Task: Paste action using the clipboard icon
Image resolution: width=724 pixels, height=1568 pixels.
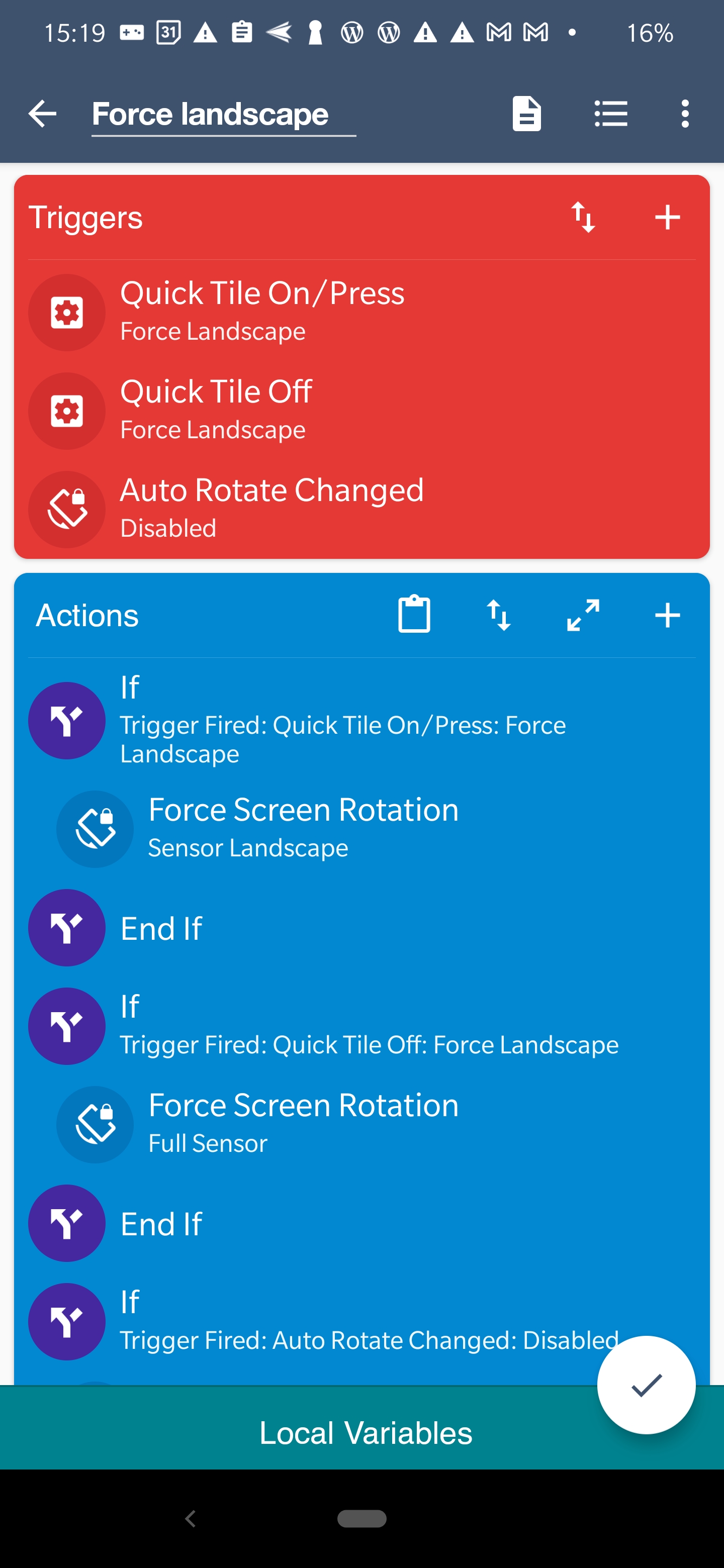Action: pos(414,615)
